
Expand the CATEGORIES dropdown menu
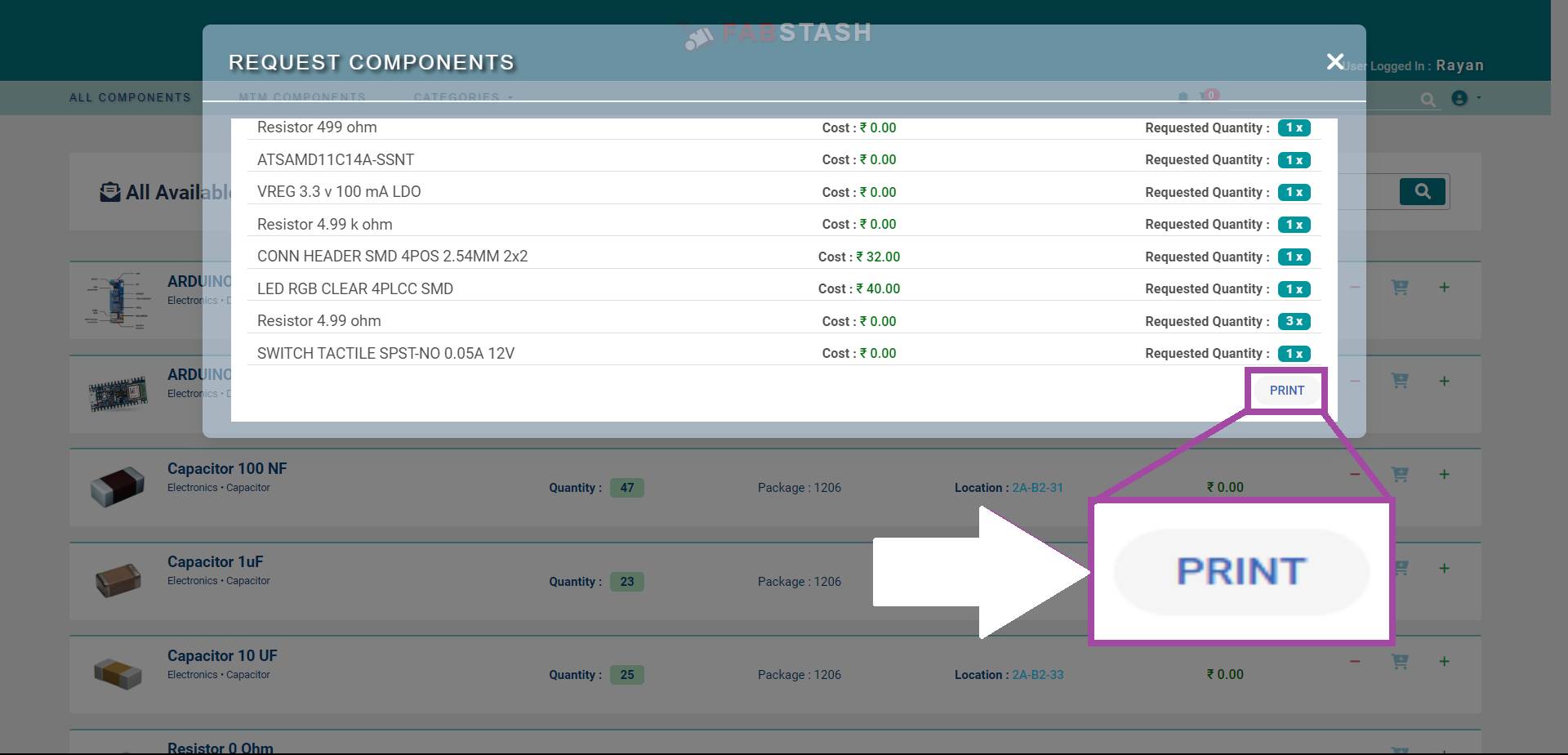(x=462, y=97)
